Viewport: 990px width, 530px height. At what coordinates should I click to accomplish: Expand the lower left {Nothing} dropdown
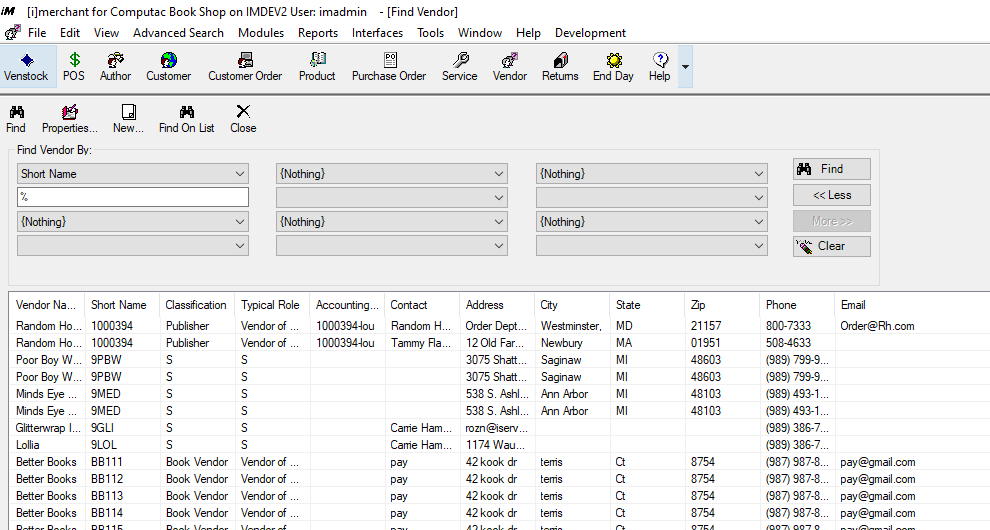240,222
